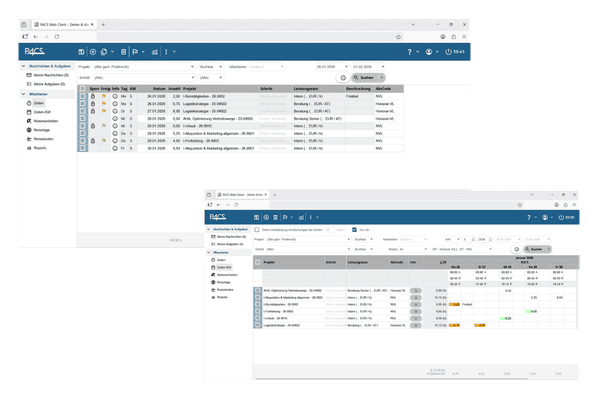The image size is (600, 400).
Task: Click the flag icon in lower window toolbar
Action: [285, 217]
